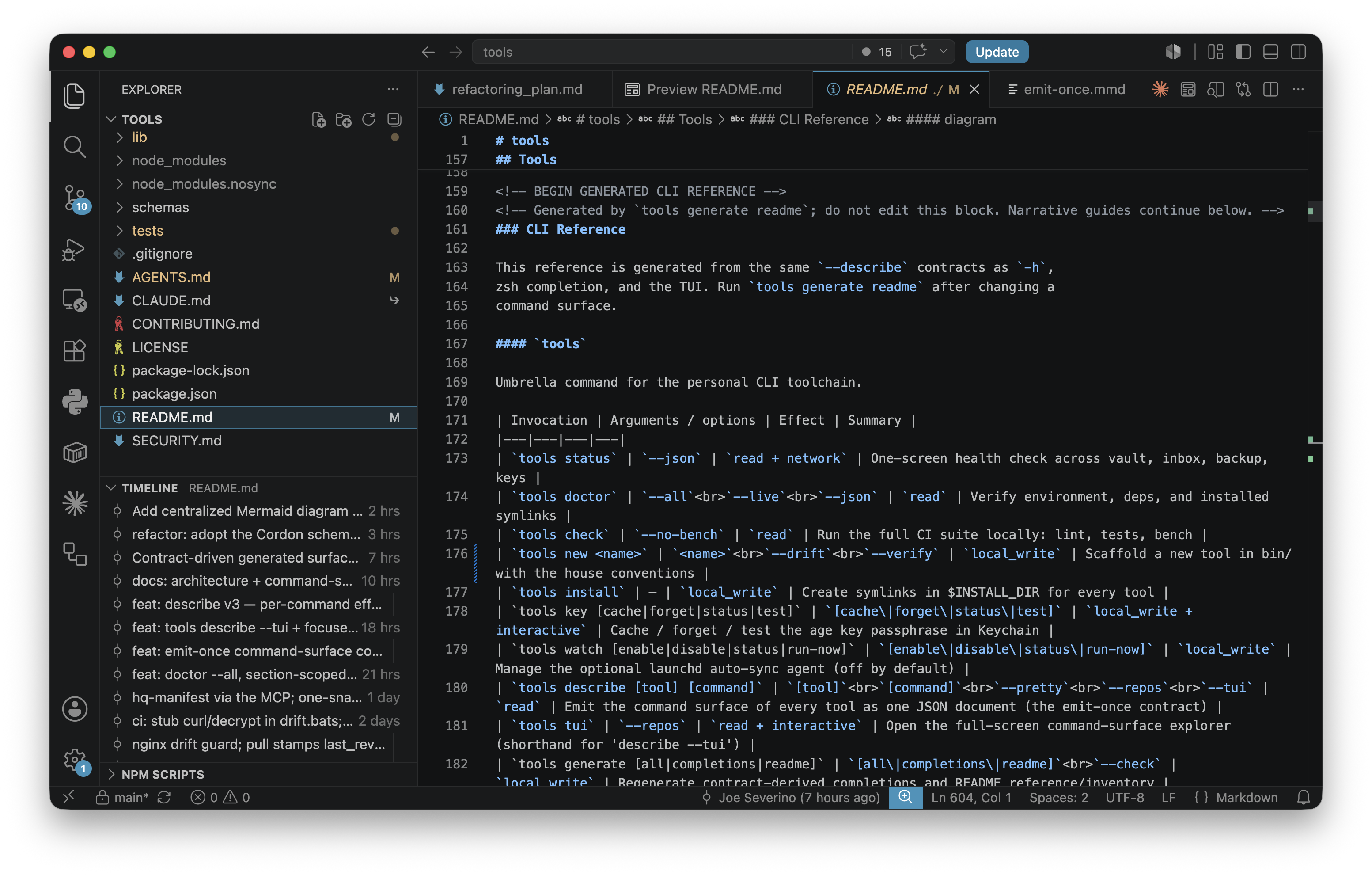Open package.json in the file tree
The image size is (1372, 875).
[x=259, y=394]
